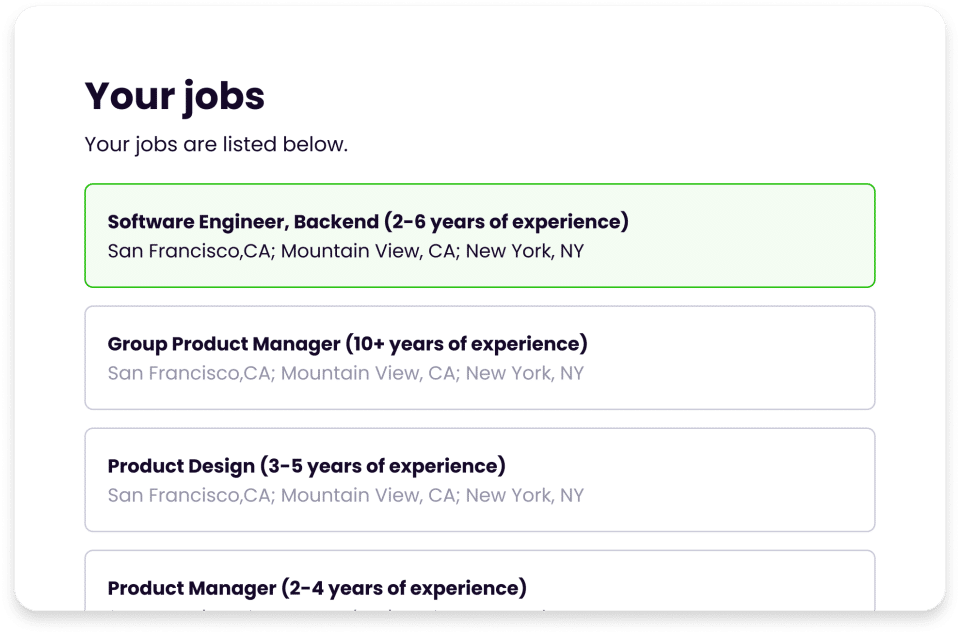Click "San Francisco,CA" under Group Product Manager
Image resolution: width=960 pixels, height=634 pixels.
pos(189,374)
